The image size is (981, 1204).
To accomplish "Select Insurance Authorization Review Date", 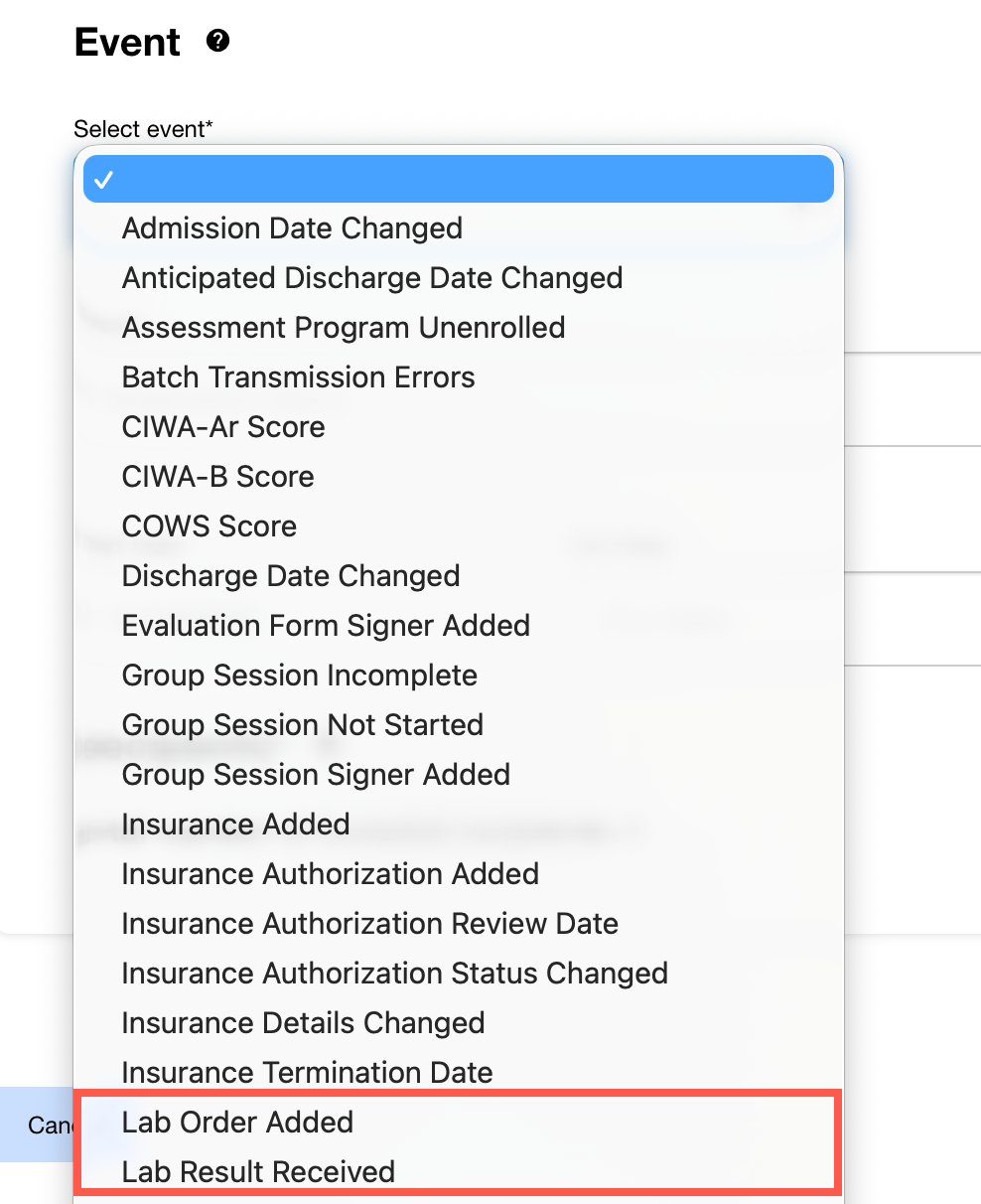I will click(370, 924).
